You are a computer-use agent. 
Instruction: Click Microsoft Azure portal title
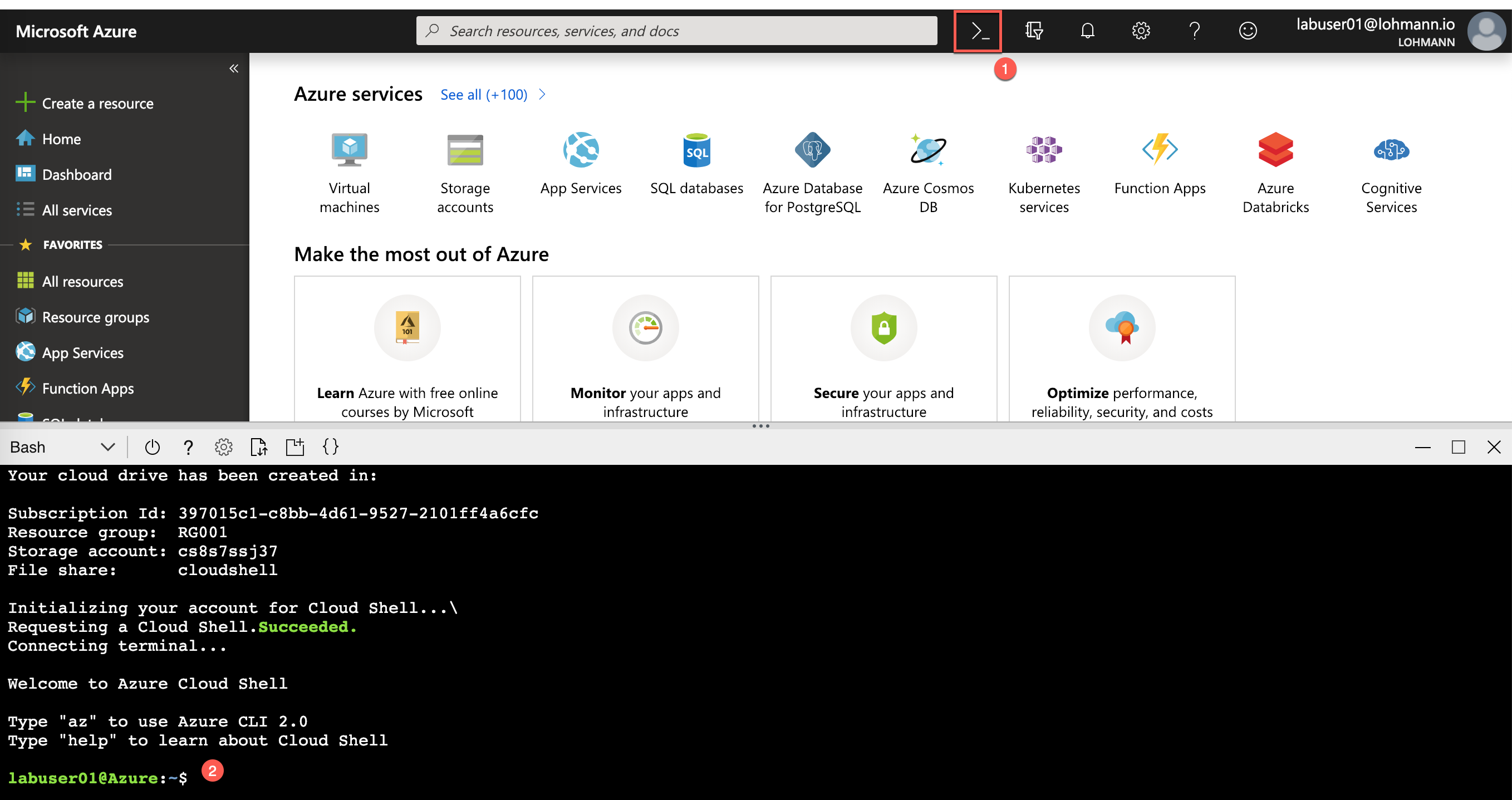pos(76,31)
